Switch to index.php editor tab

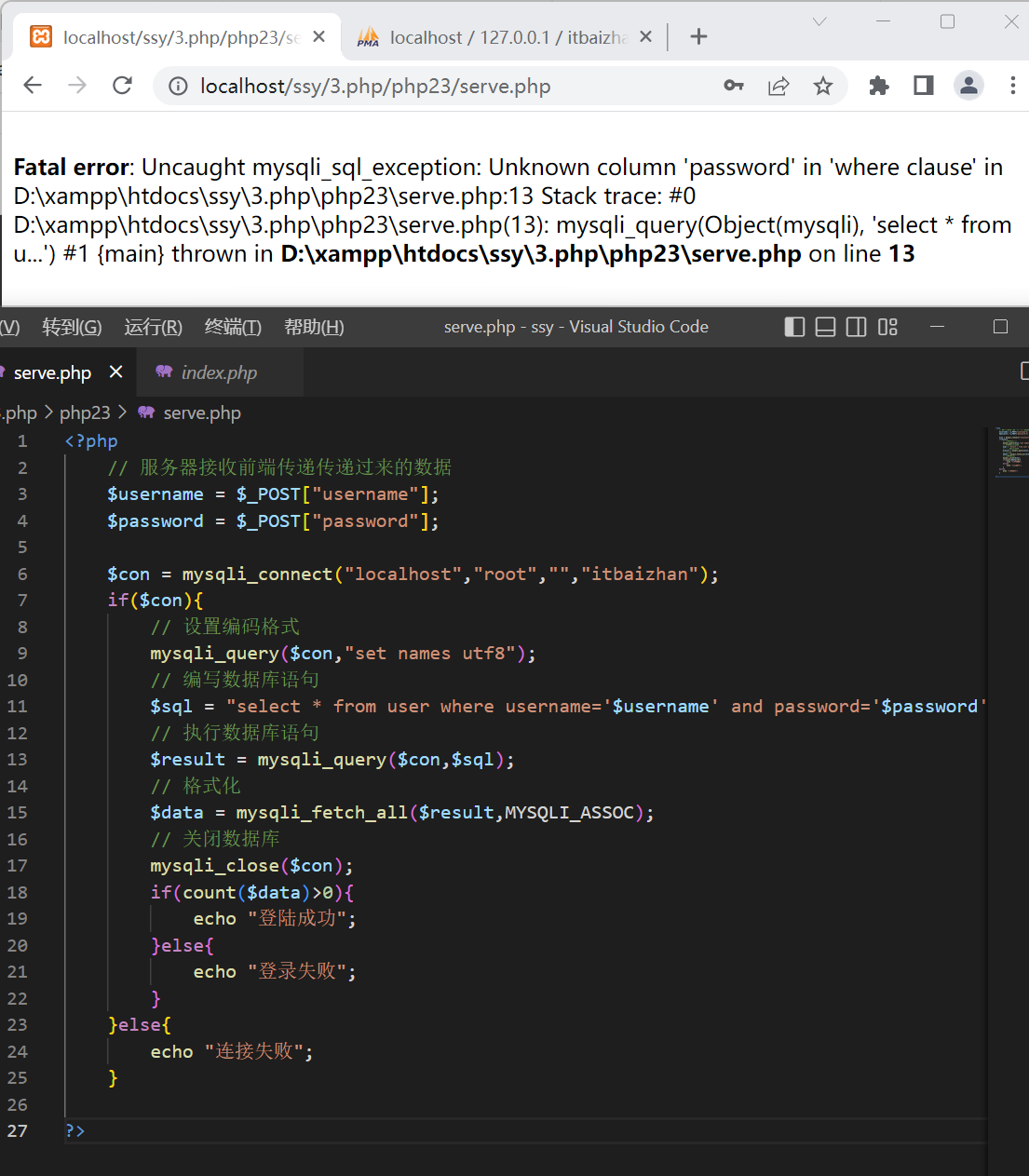tap(219, 372)
